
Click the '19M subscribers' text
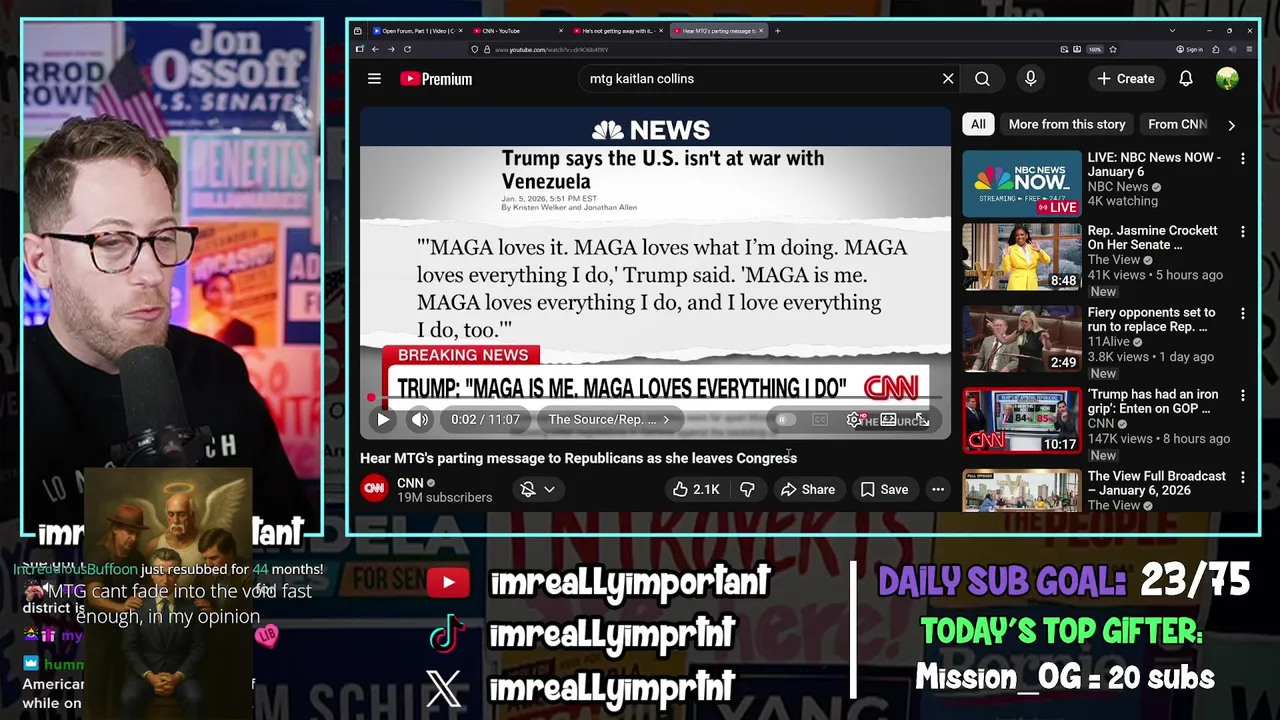[444, 497]
